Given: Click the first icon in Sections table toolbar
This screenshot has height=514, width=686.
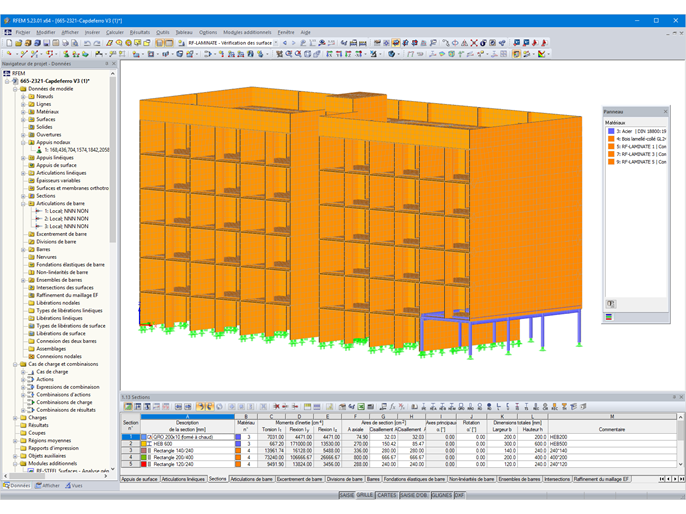Looking at the screenshot, I should [128, 407].
